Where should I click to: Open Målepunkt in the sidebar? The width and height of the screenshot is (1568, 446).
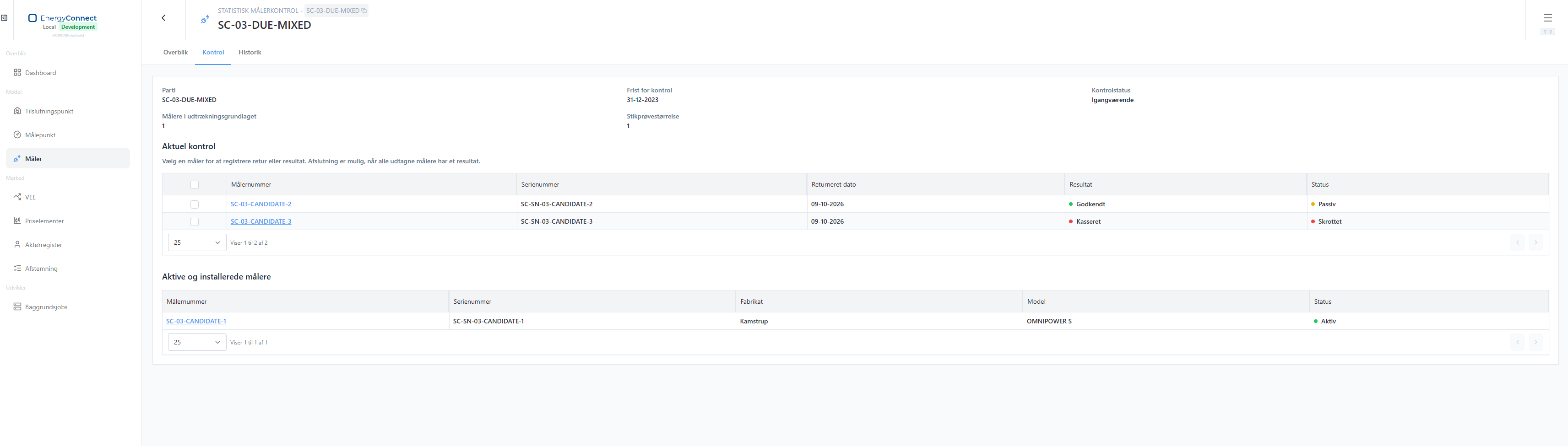[x=68, y=134]
